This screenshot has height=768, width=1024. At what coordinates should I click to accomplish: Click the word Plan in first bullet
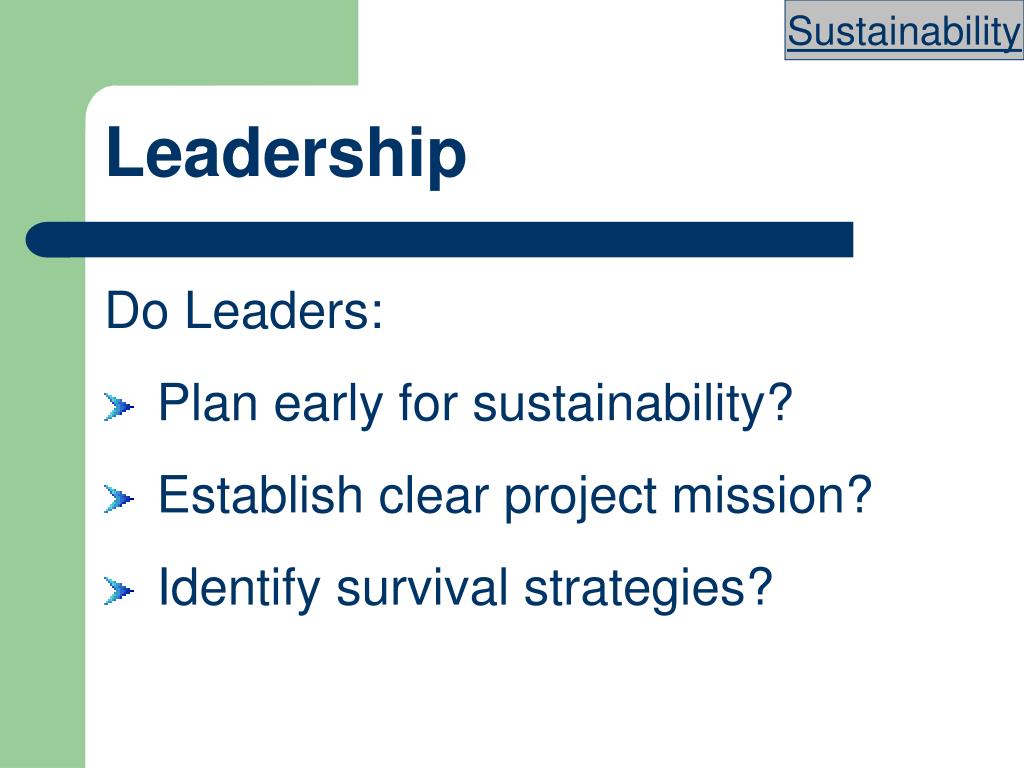[208, 403]
